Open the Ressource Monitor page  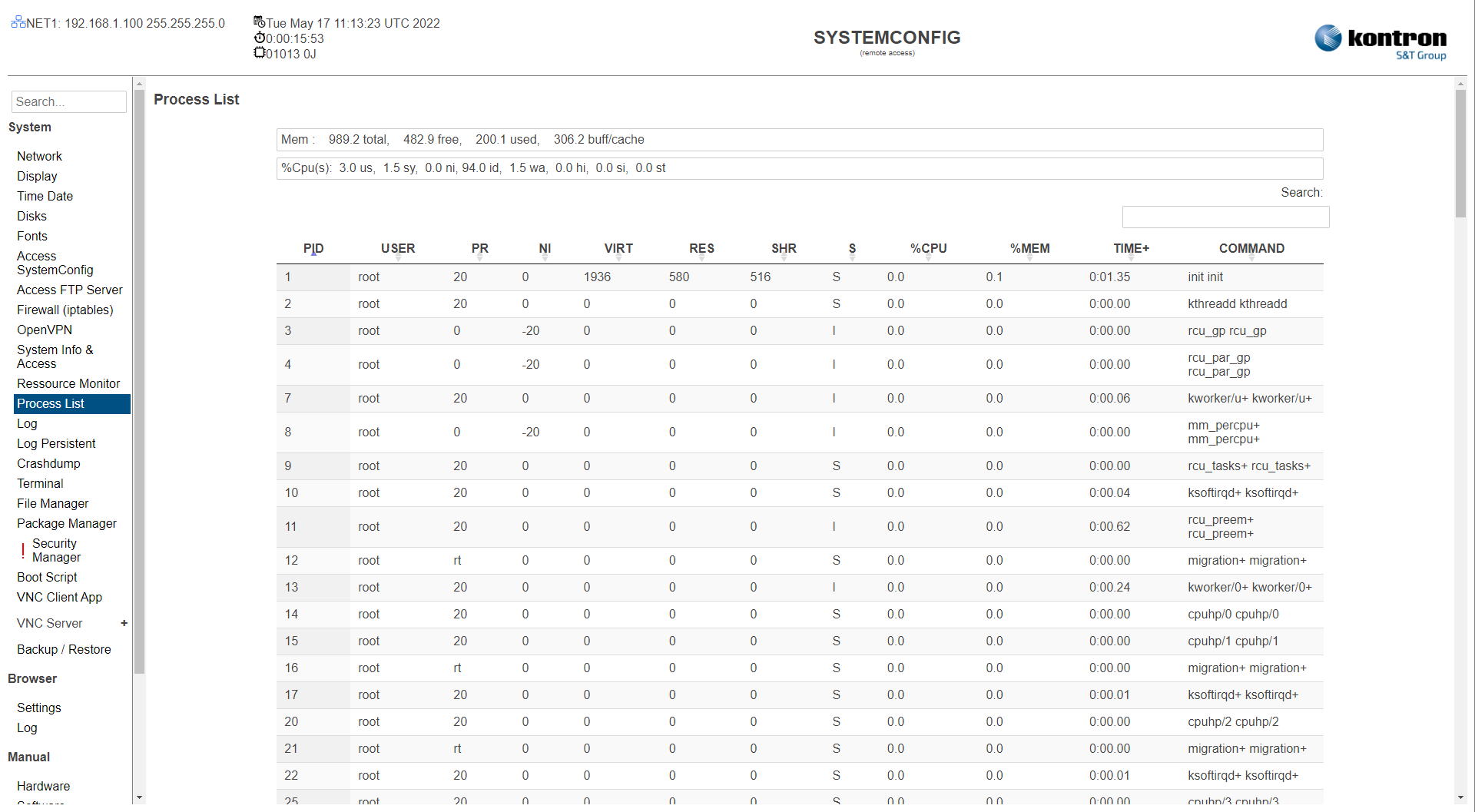[68, 383]
